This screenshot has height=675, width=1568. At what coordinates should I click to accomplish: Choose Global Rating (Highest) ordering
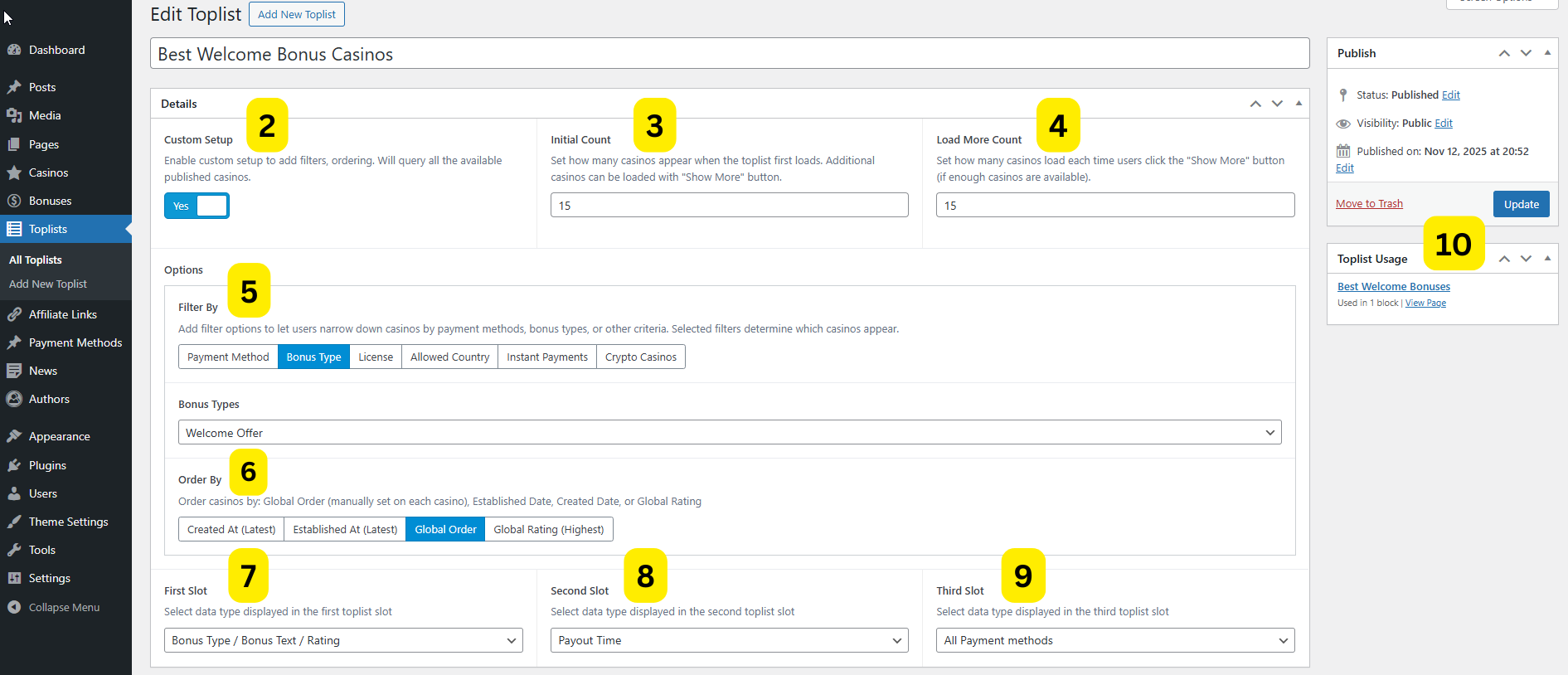tap(548, 529)
